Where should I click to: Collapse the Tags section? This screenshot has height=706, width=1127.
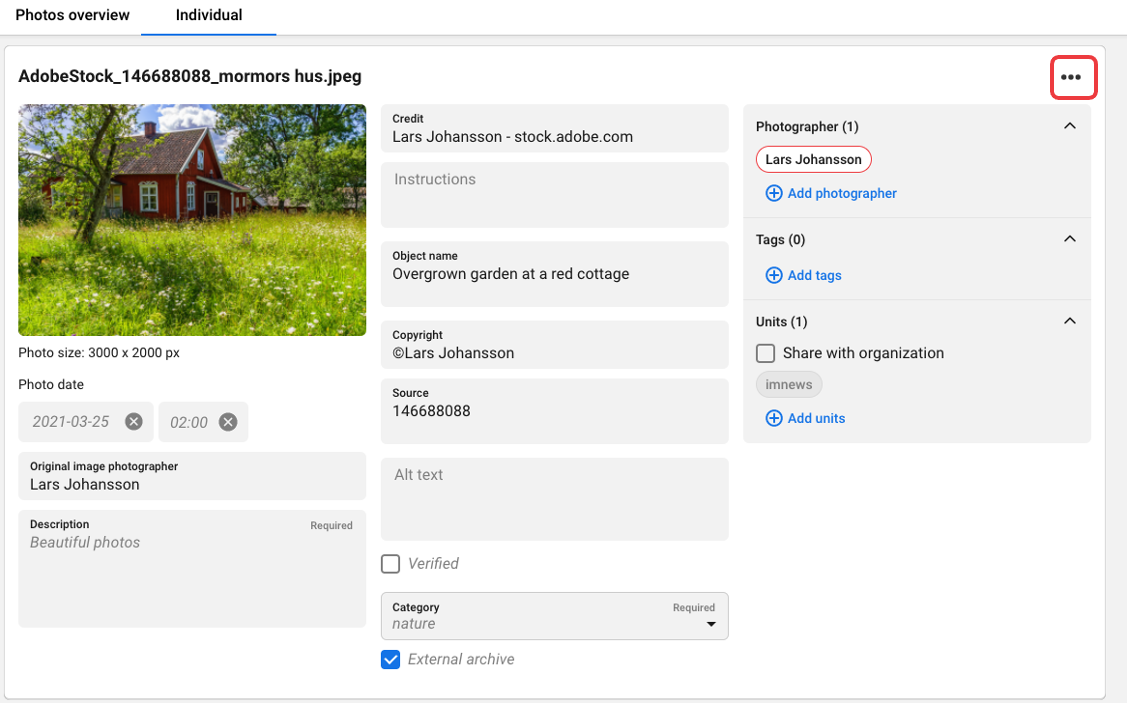coord(1069,240)
